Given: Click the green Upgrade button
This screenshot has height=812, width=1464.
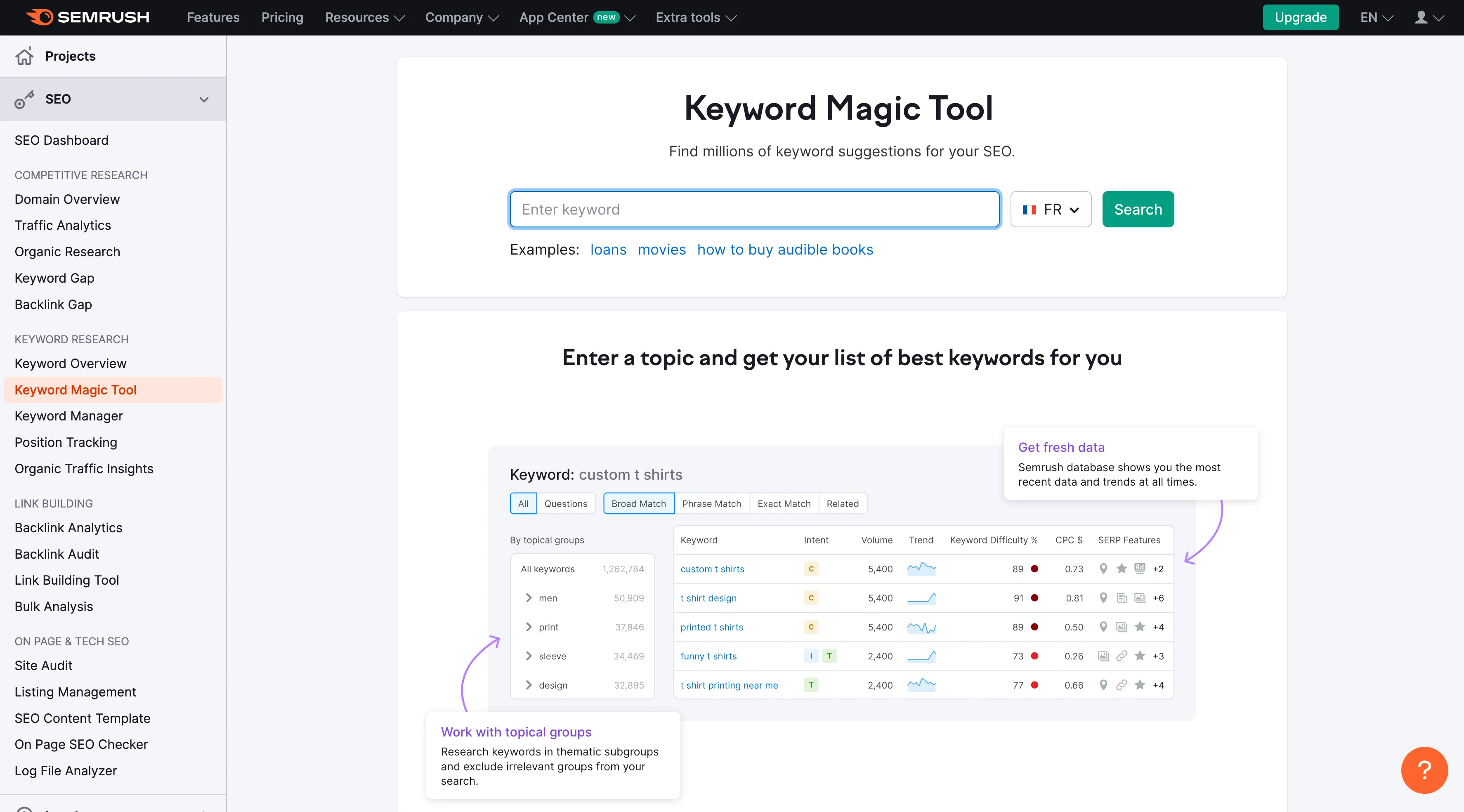Looking at the screenshot, I should click(1300, 17).
